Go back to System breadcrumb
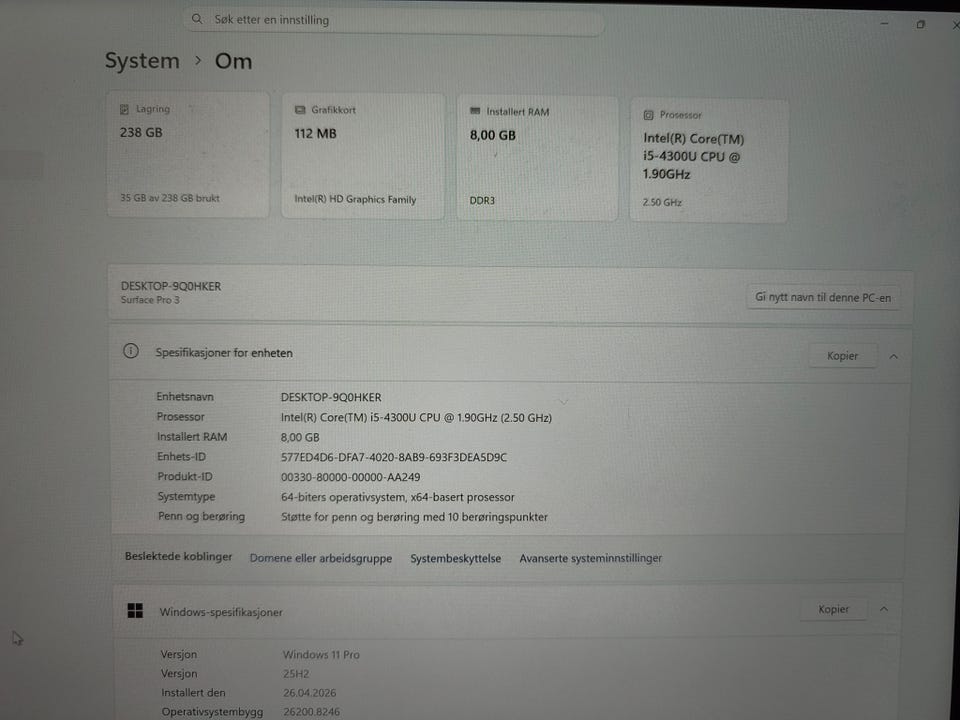The height and width of the screenshot is (720, 960). pyautogui.click(x=142, y=61)
